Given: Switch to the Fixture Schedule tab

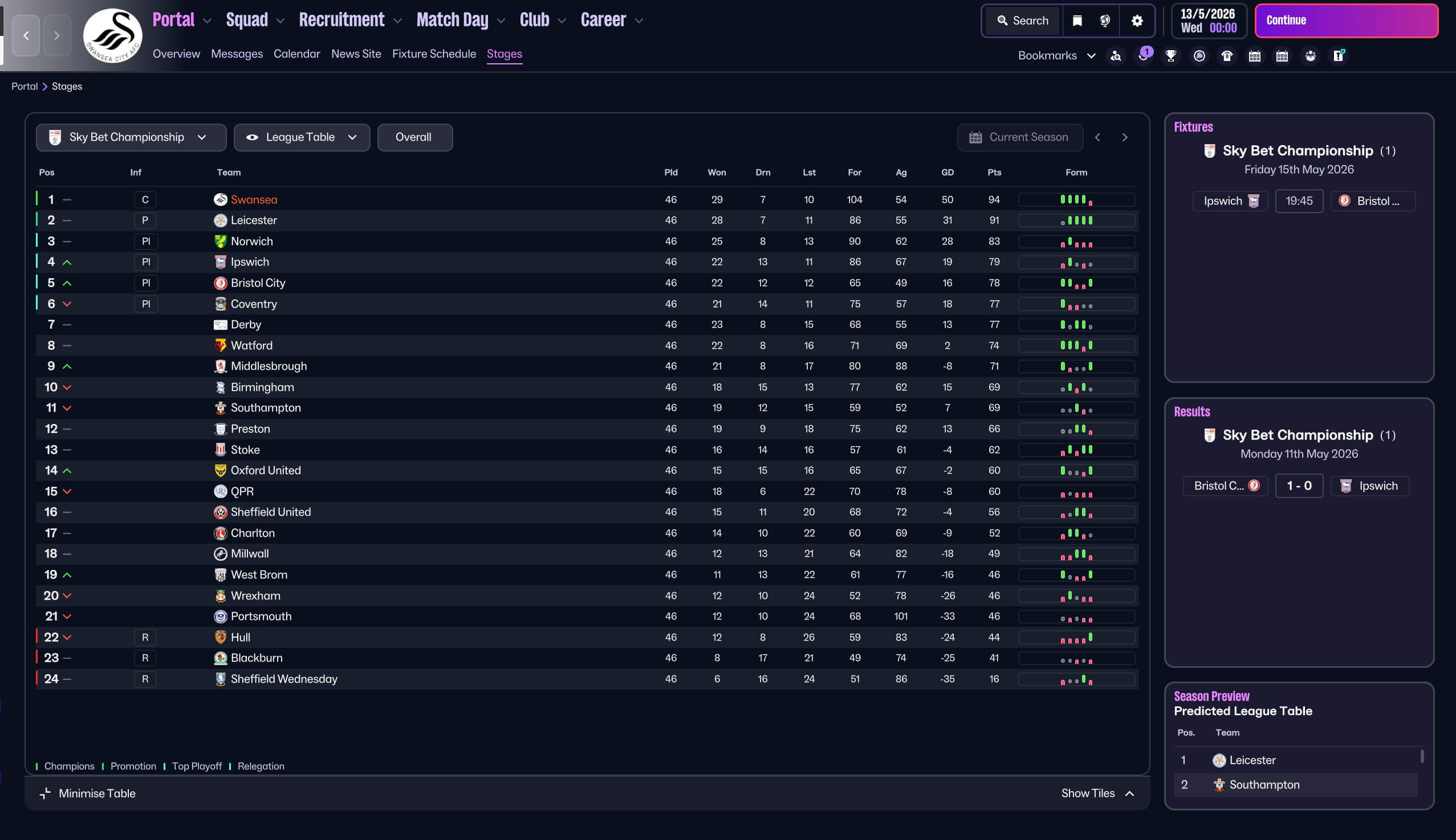Looking at the screenshot, I should 433,54.
